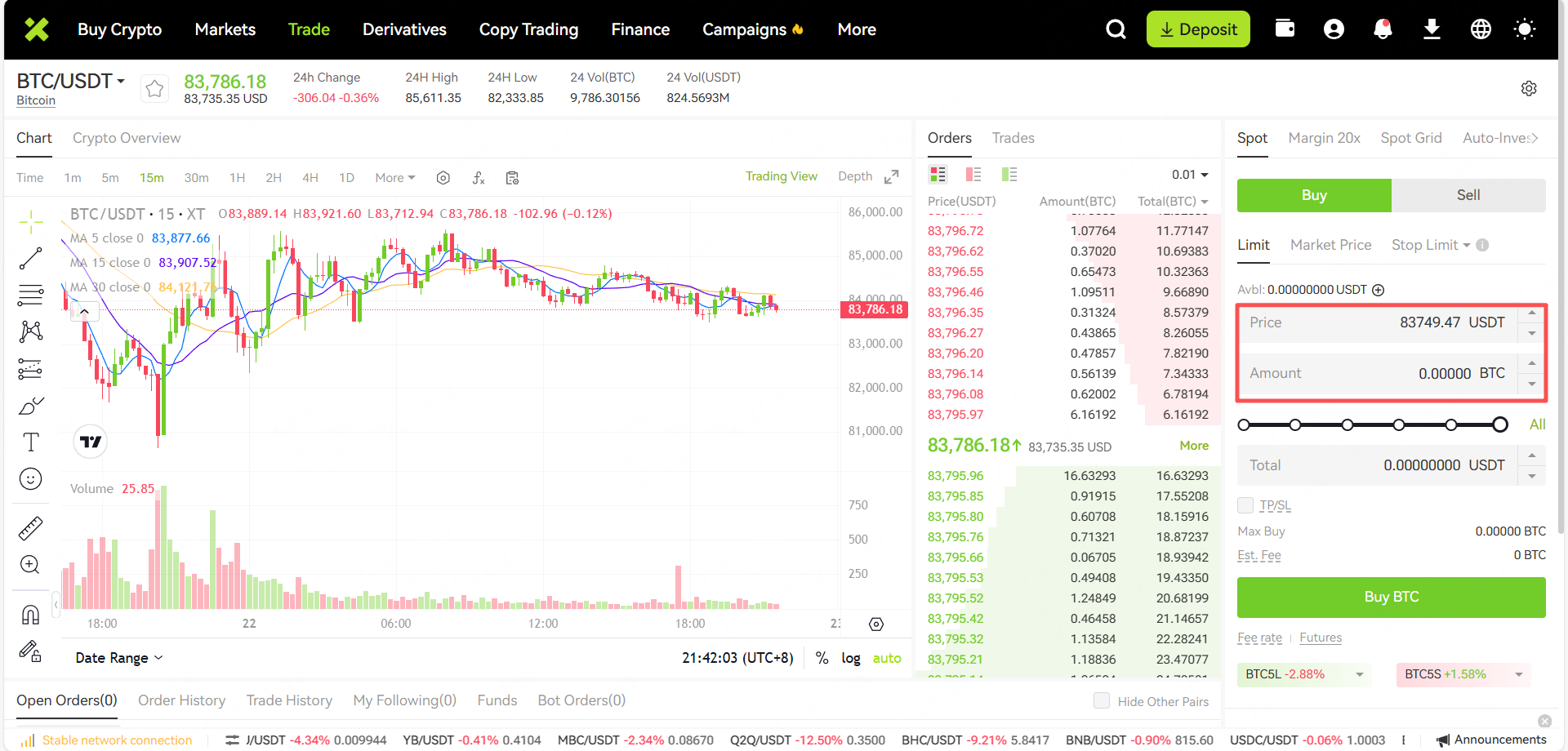
Task: Open the 0.01 price precision dropdown
Action: [1189, 175]
